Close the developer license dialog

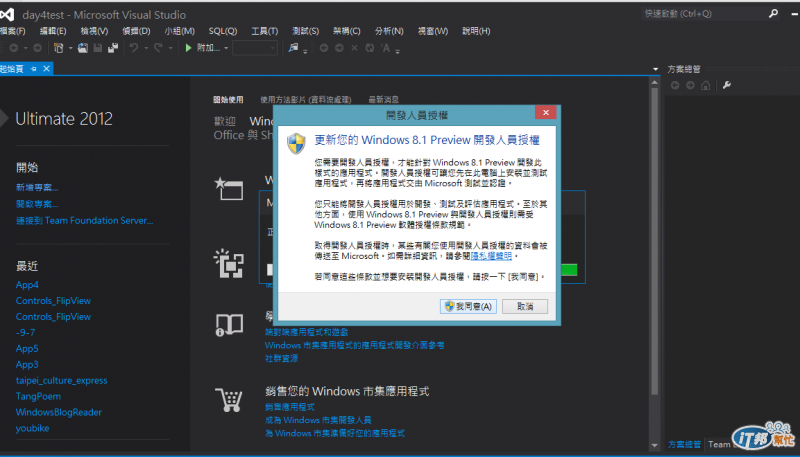click(x=545, y=113)
